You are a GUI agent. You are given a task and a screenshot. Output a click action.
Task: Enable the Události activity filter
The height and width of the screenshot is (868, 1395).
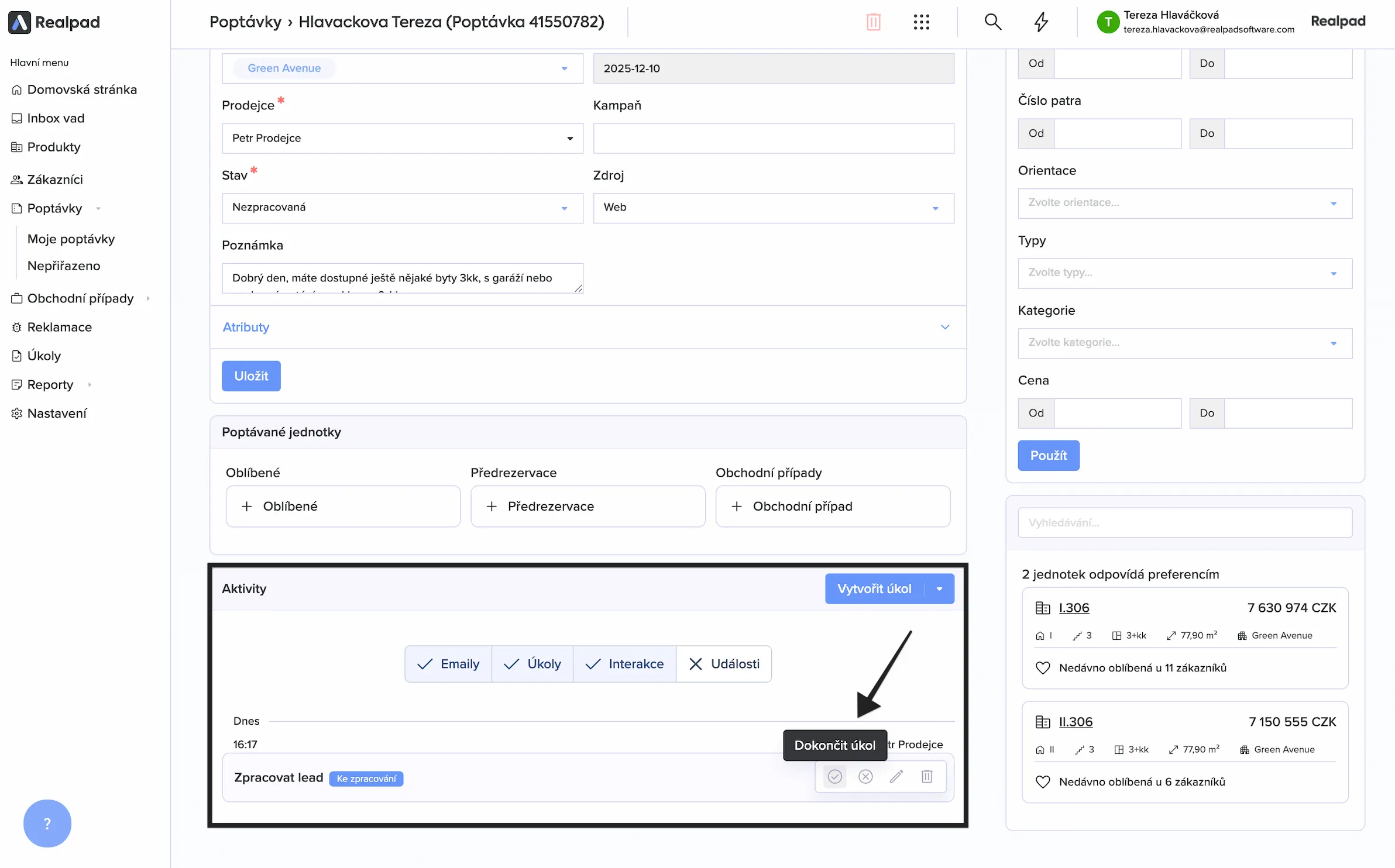[x=724, y=664]
